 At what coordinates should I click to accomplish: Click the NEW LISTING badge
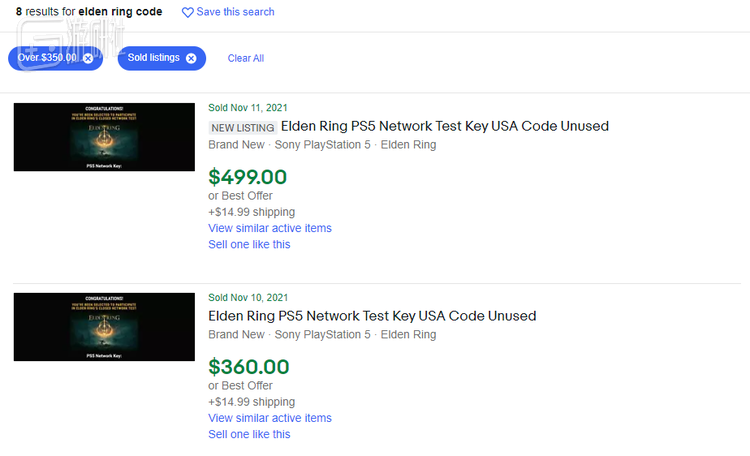click(x=242, y=127)
